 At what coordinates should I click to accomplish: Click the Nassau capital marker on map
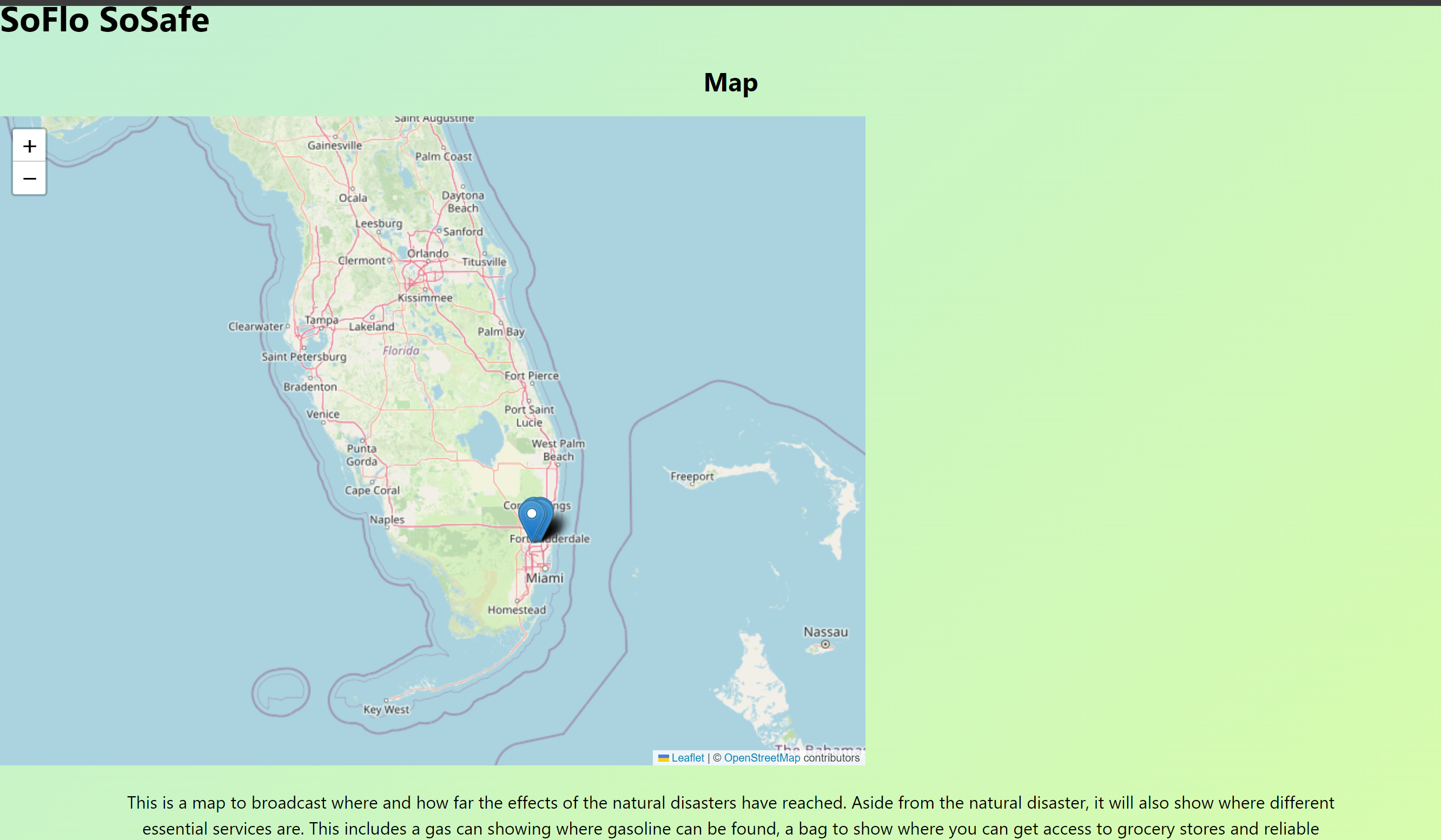click(x=825, y=644)
